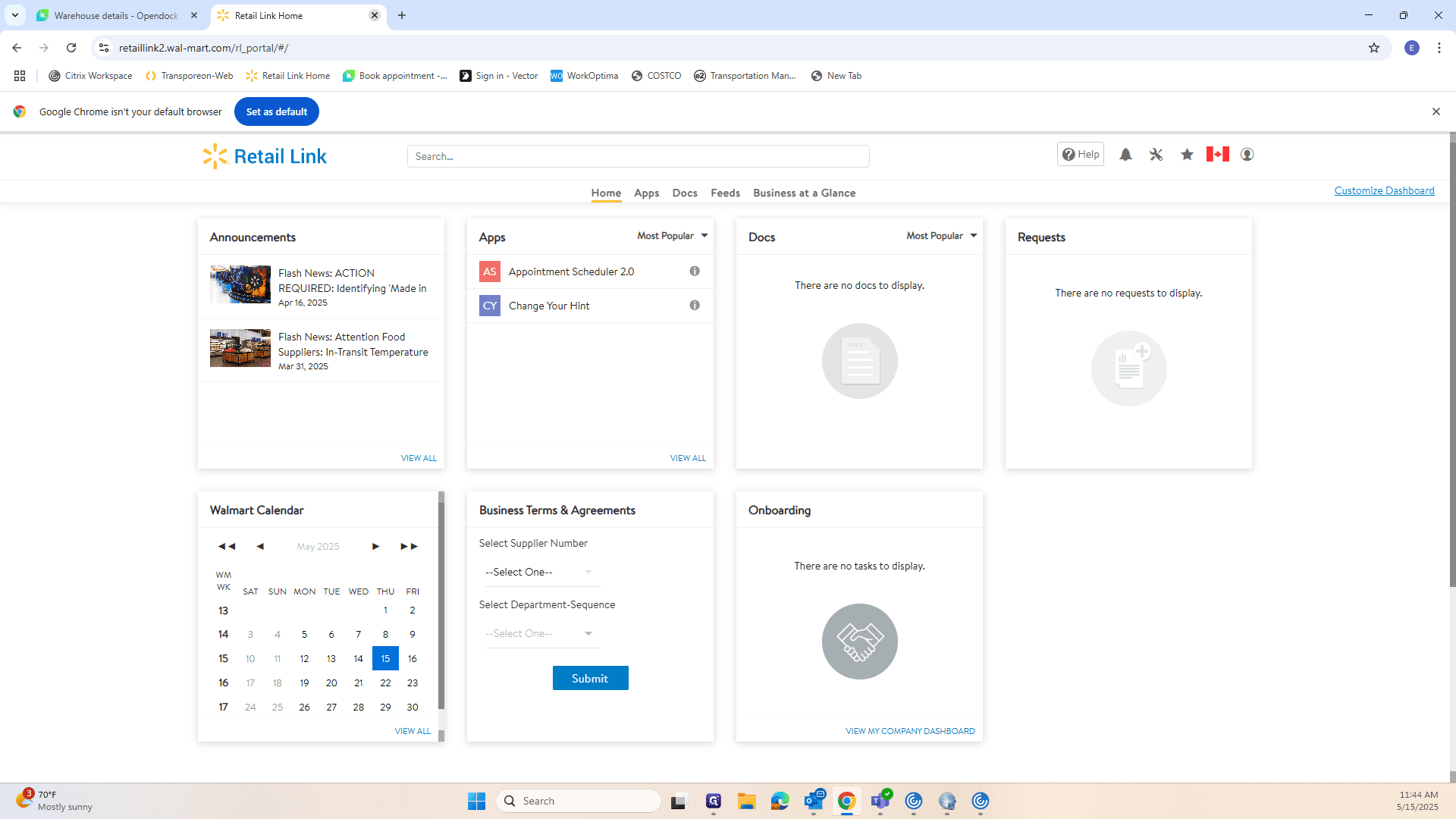
Task: Open the CY Change Your Hint icon
Action: click(x=490, y=306)
